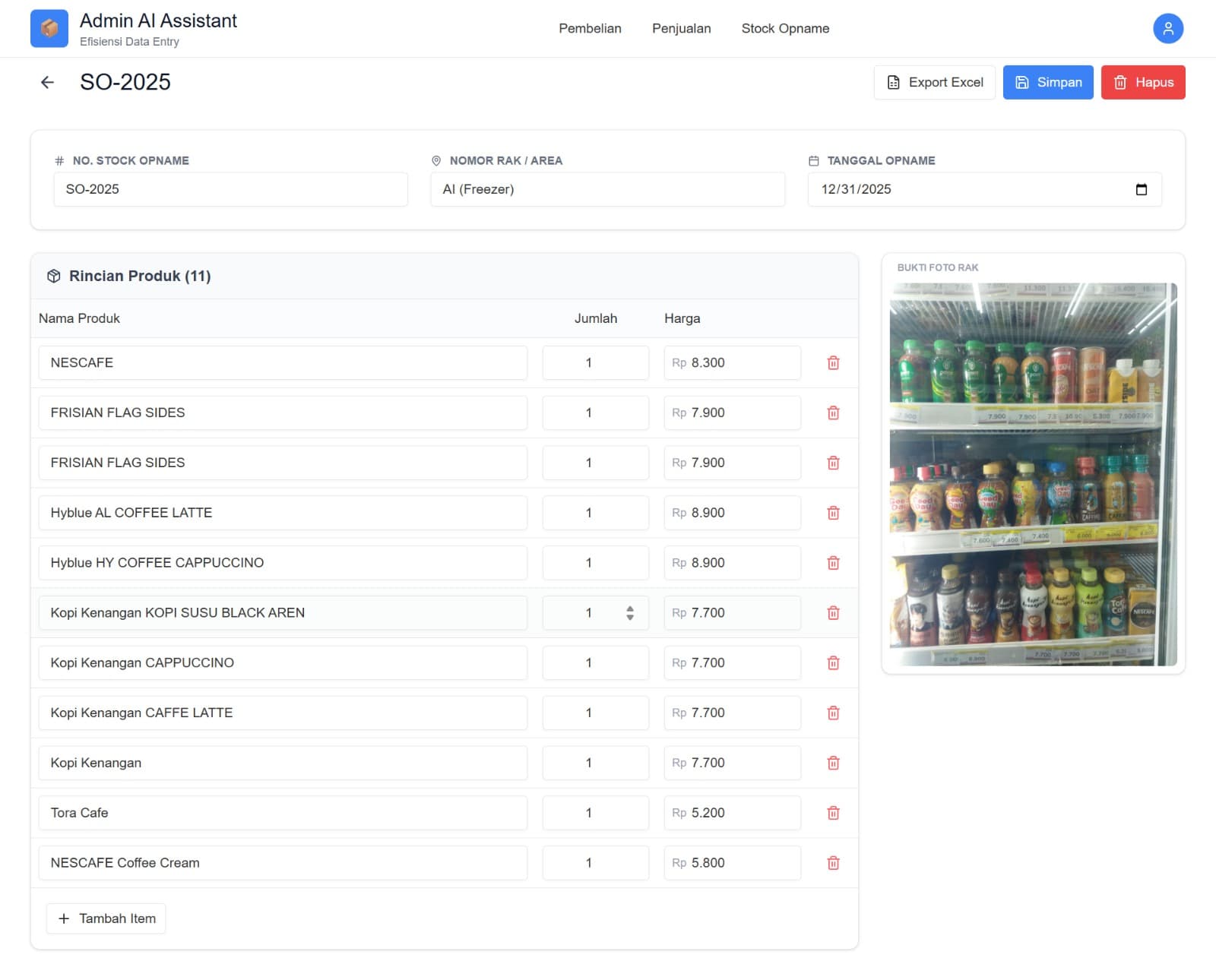The width and height of the screenshot is (1216, 980).
Task: Click the 'Nama Produk' column header
Action: click(79, 319)
